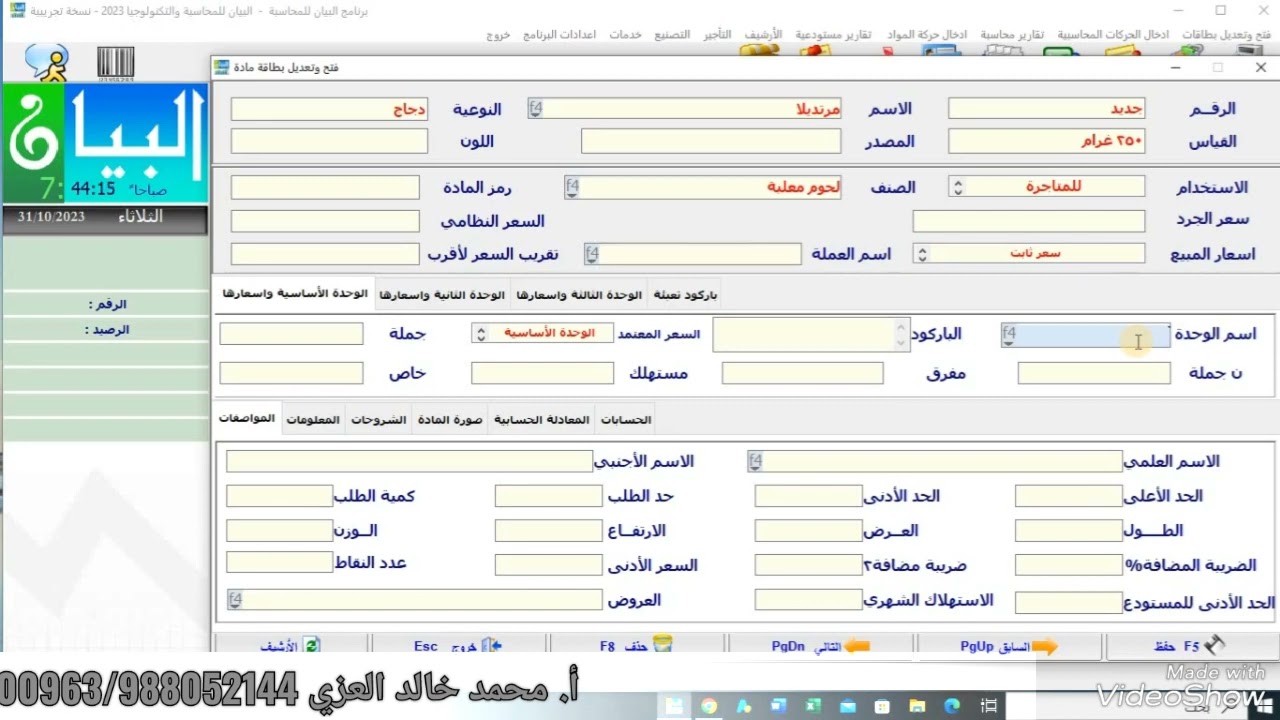
Task: Click خروج Esc exit button
Action: click(458, 646)
